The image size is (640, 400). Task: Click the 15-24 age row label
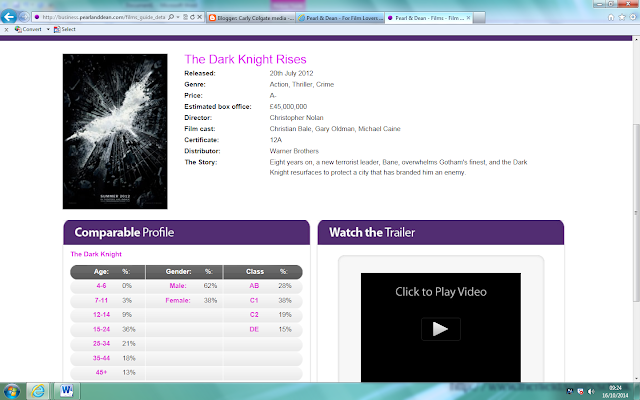(101, 329)
